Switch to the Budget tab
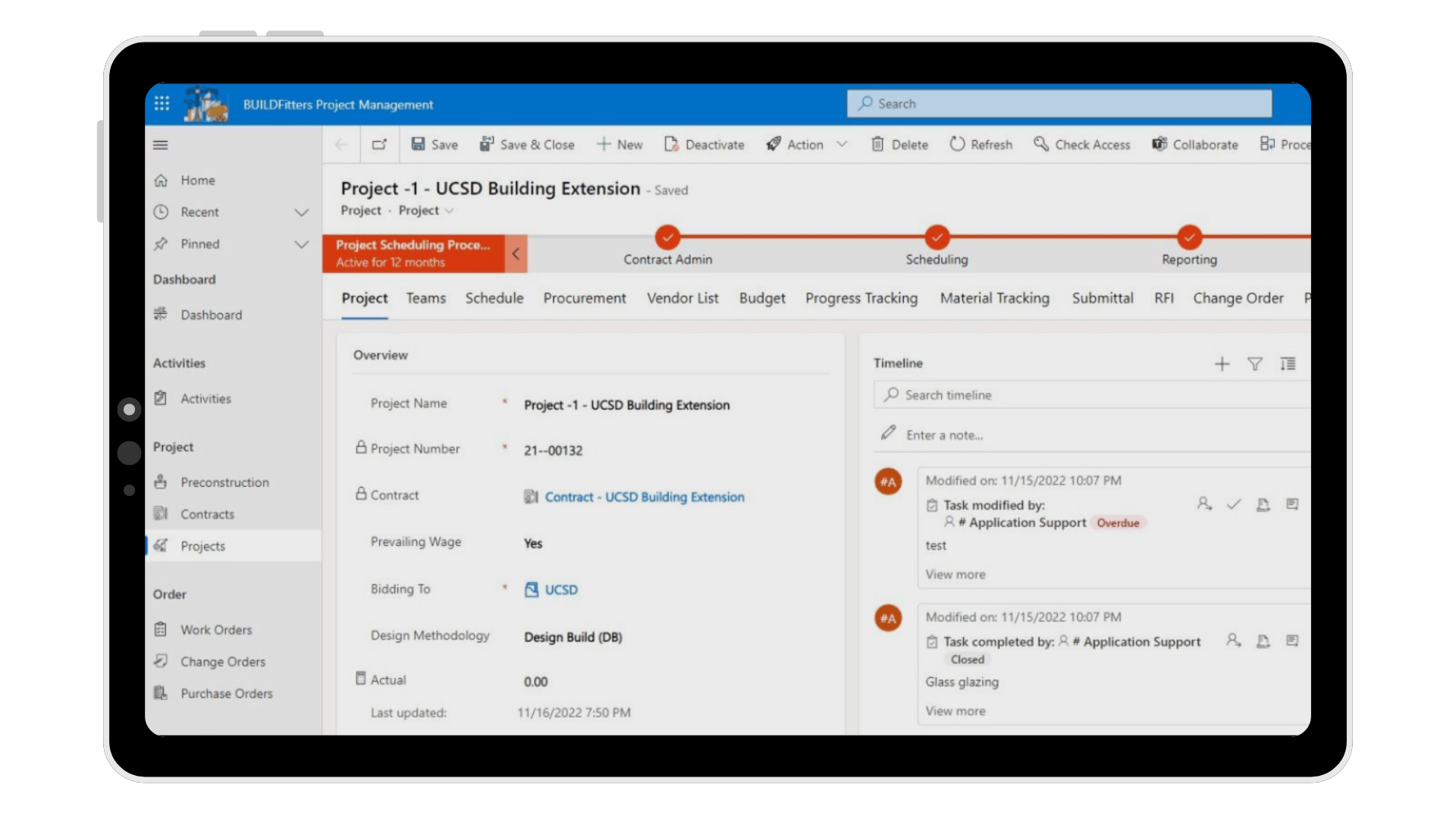The image size is (1456, 819). [762, 299]
